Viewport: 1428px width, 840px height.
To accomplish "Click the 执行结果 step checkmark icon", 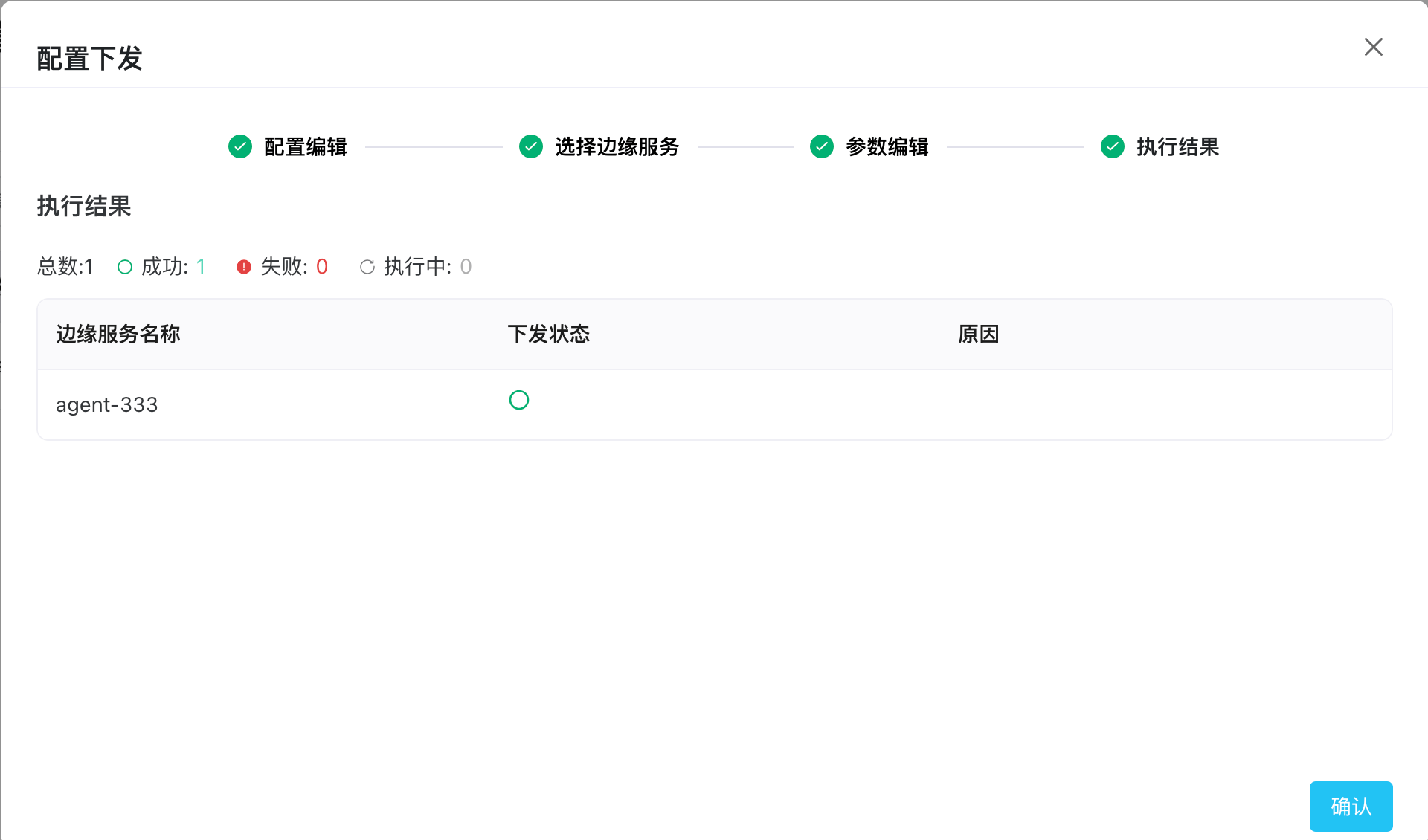I will (x=1113, y=146).
